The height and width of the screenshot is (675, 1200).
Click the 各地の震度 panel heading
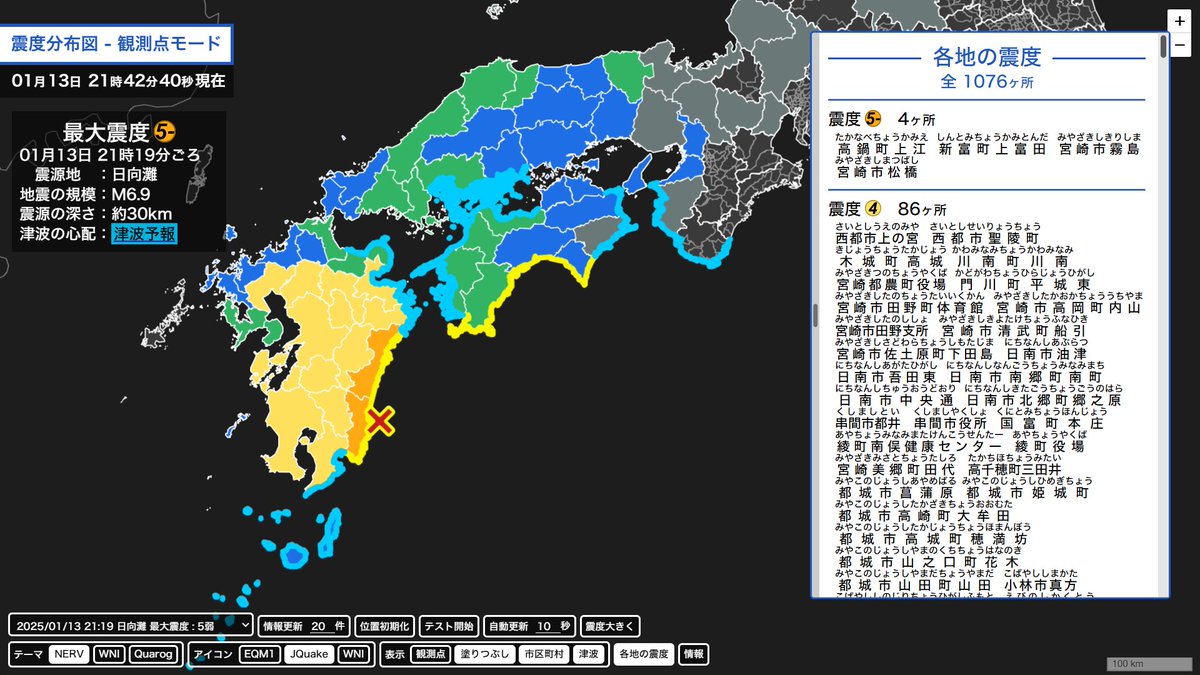pos(986,57)
